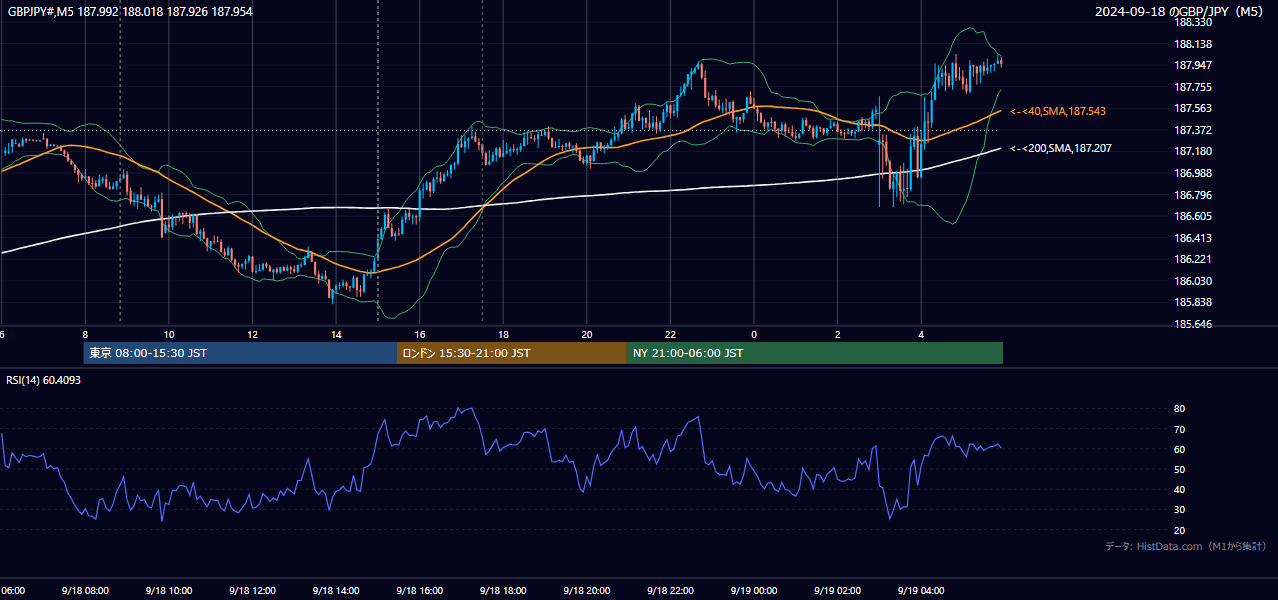
Task: Click price axis label 187.947
Action: coord(1193,65)
